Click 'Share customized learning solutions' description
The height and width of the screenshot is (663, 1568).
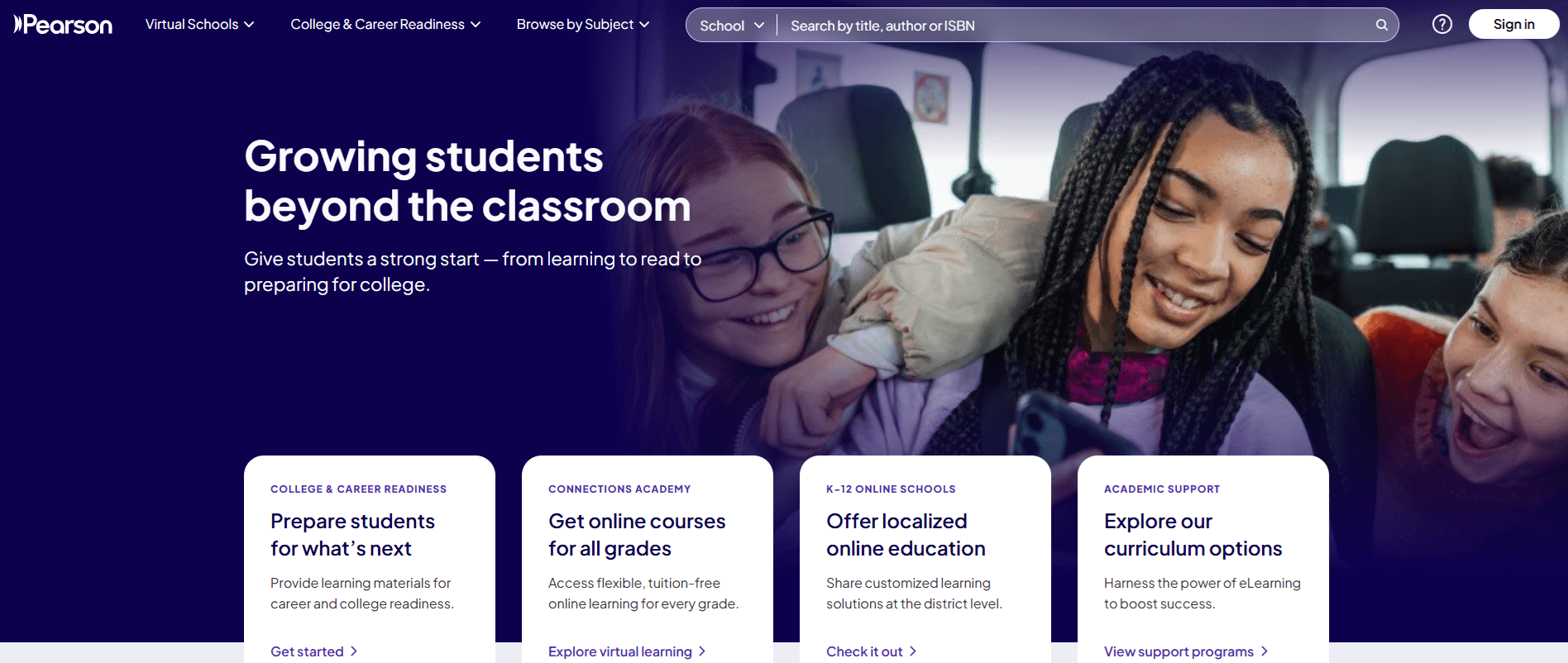pos(914,594)
